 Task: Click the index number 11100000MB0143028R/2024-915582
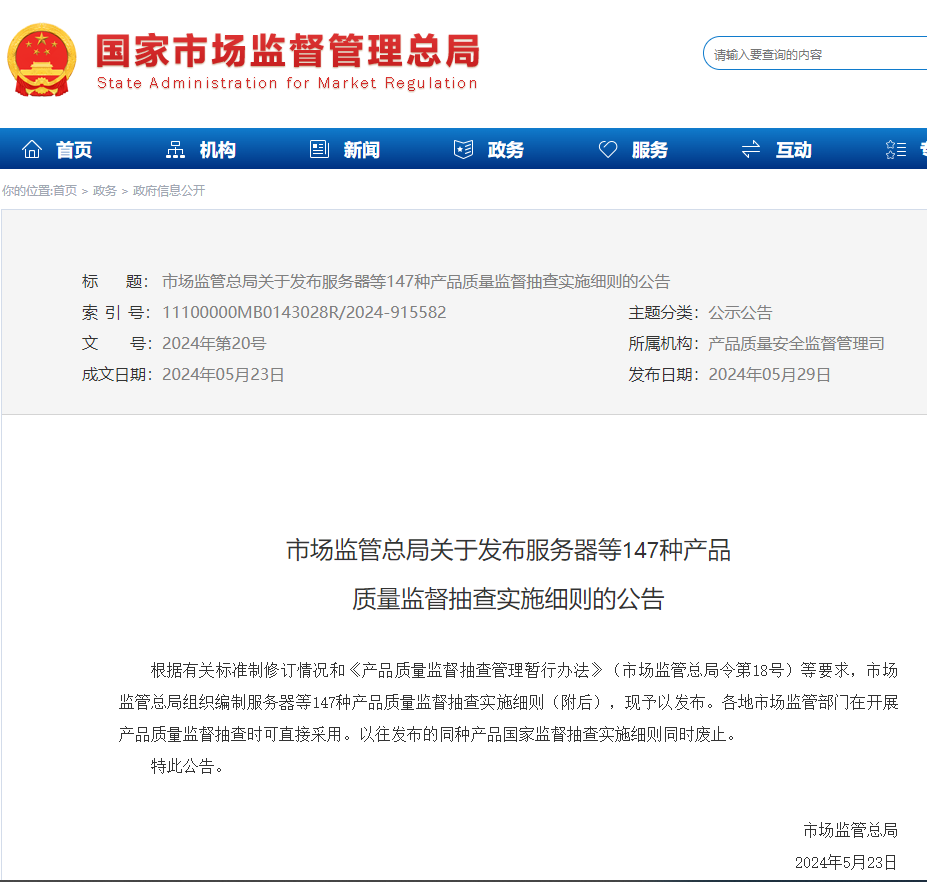tap(304, 313)
